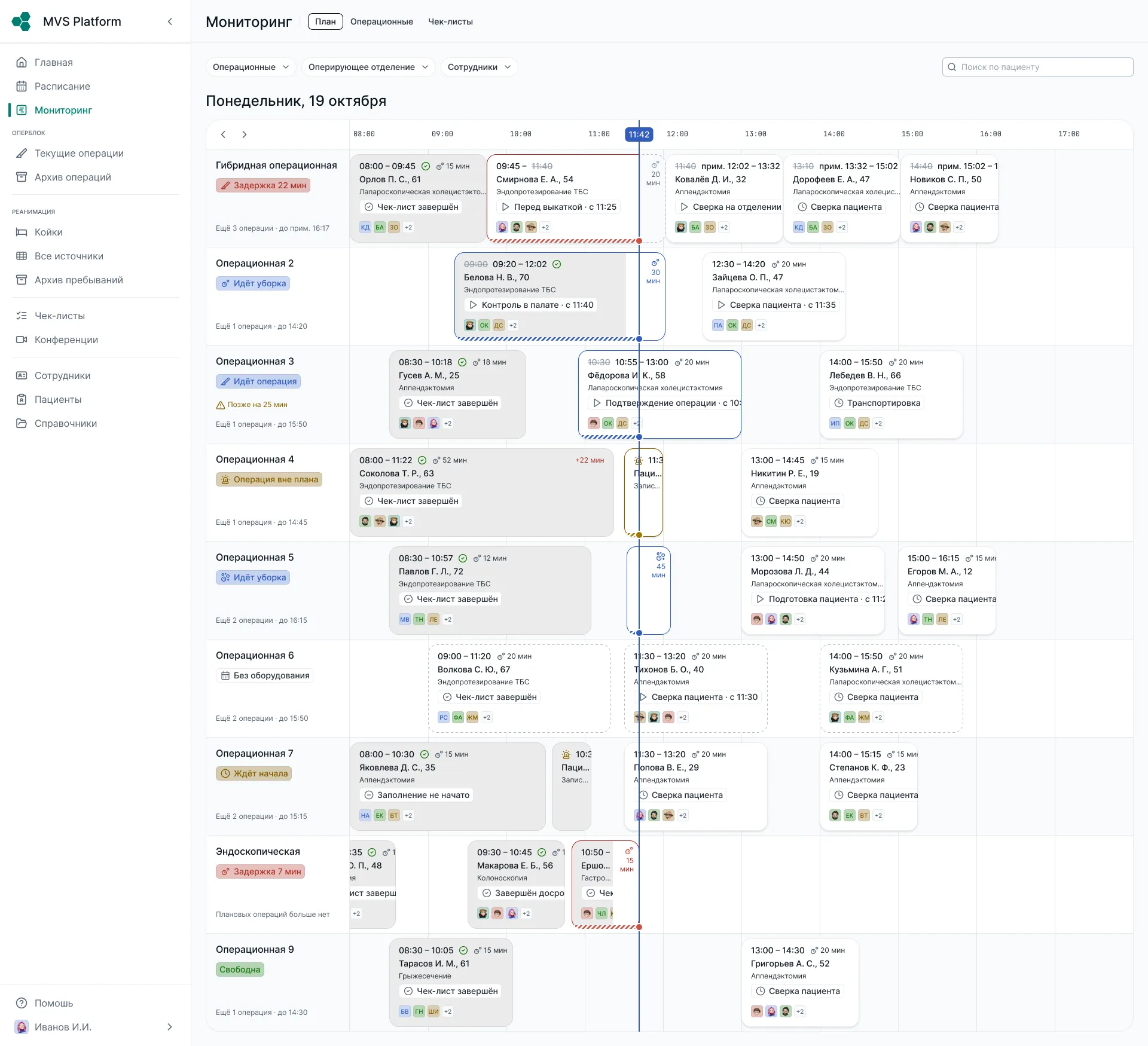Click Контроль в палате step for Белова
This screenshot has height=1046, width=1148.
click(531, 305)
